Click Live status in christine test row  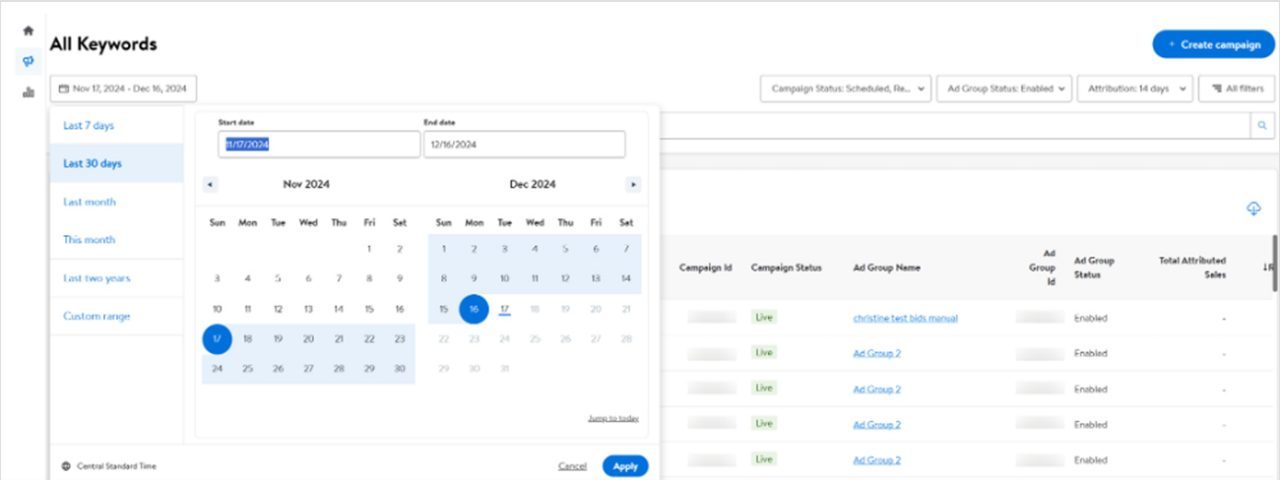[764, 317]
